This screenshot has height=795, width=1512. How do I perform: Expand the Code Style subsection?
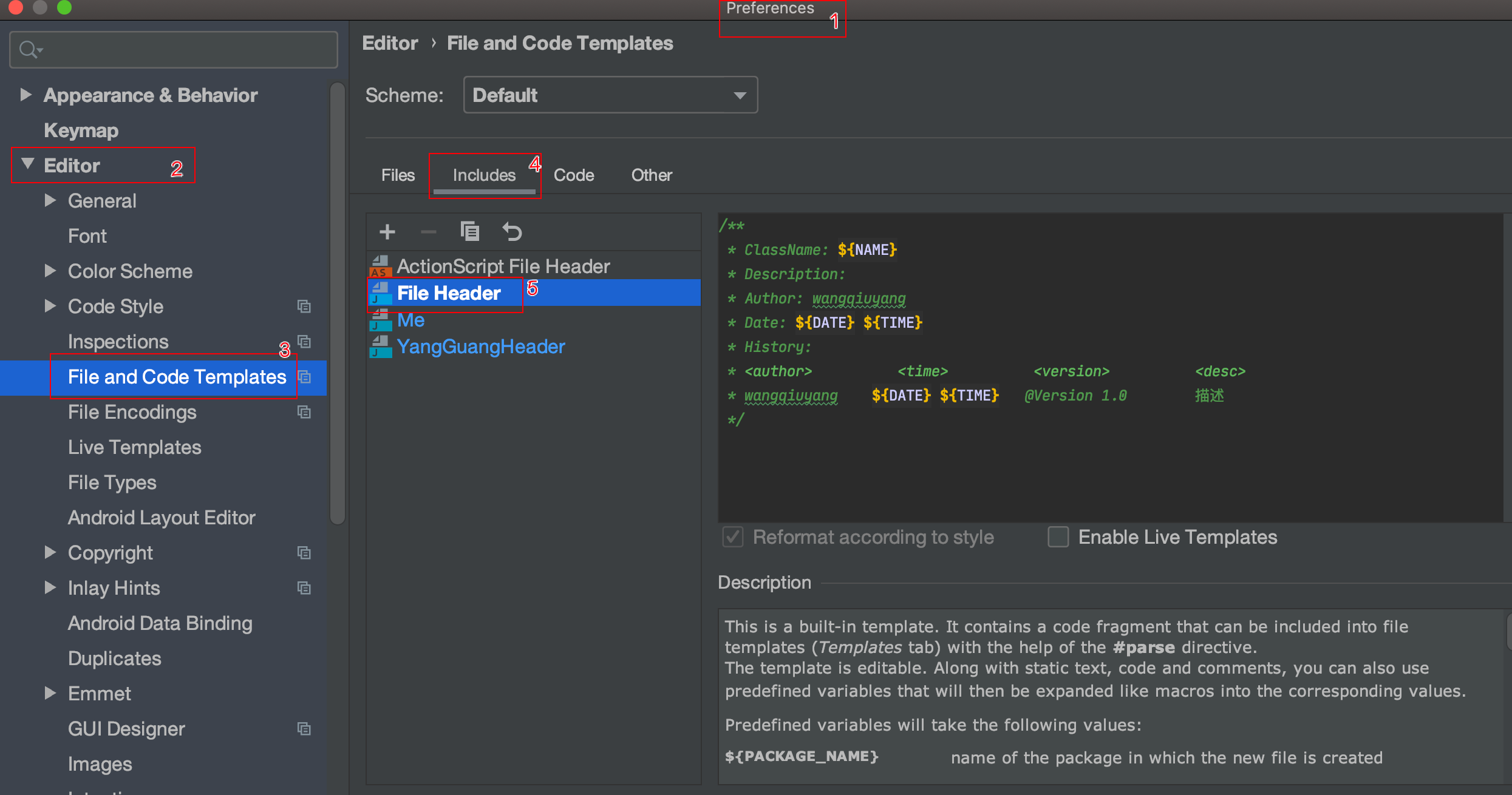point(50,306)
